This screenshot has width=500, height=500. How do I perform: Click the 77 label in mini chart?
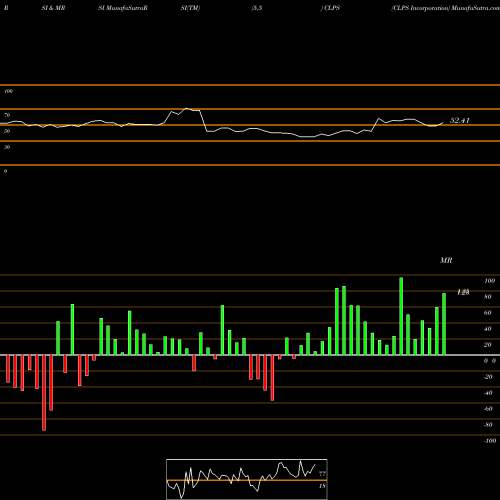click(322, 474)
